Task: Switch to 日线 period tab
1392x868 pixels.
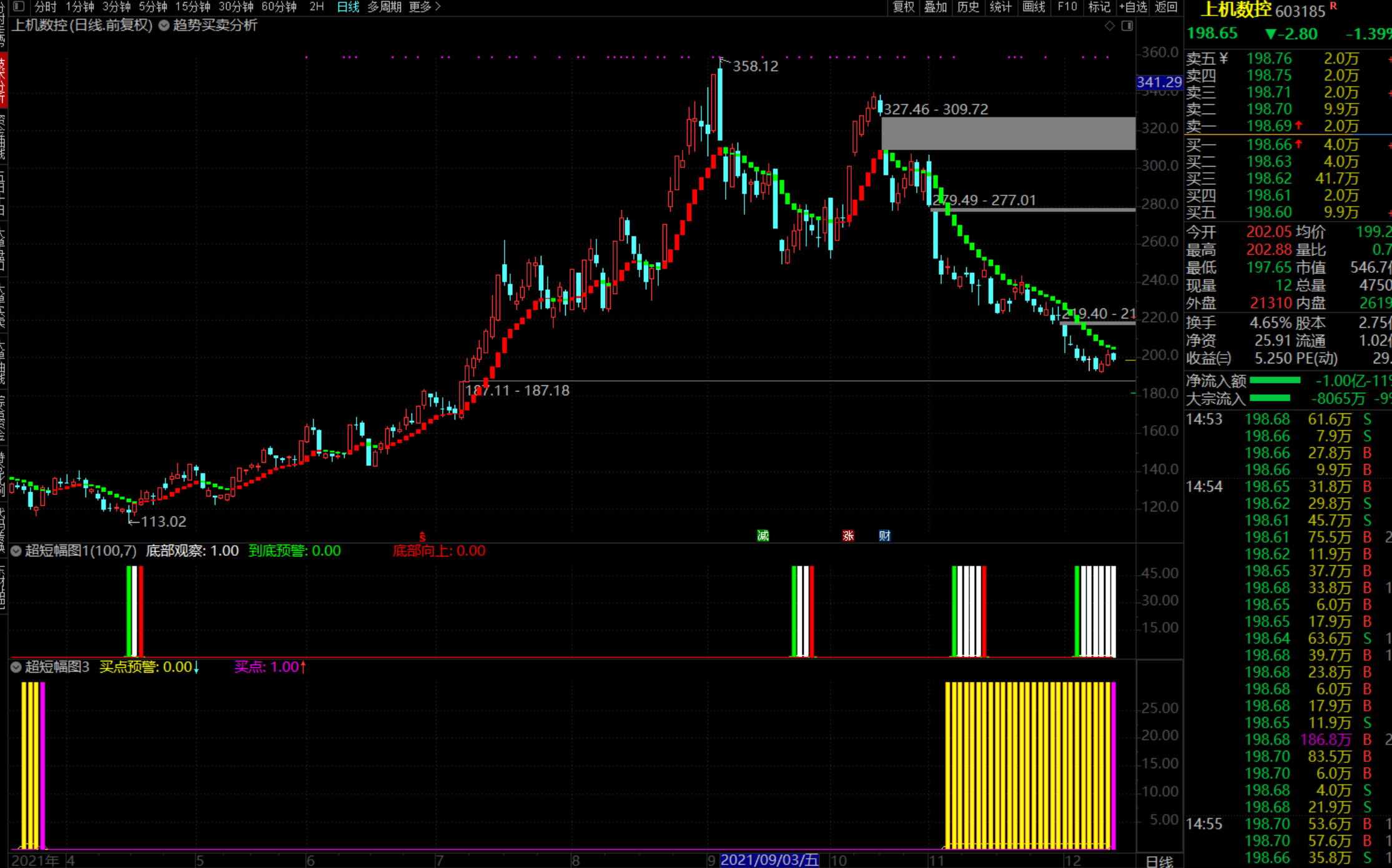Action: (x=347, y=6)
